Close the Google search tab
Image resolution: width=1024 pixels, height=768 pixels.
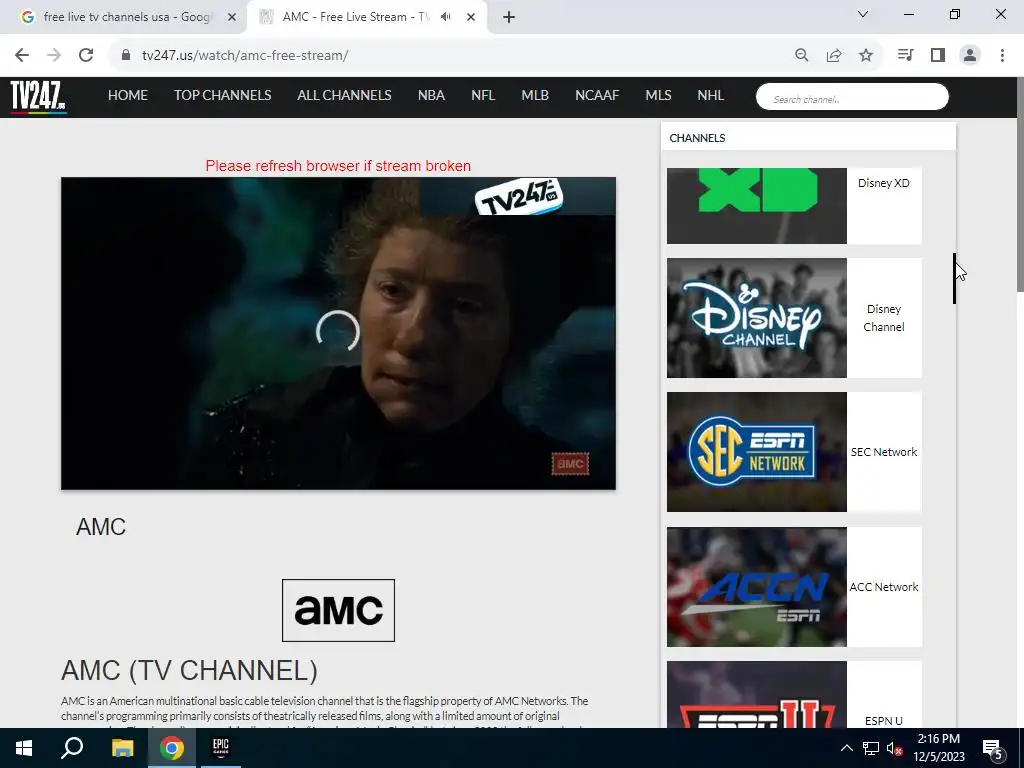[x=232, y=17]
